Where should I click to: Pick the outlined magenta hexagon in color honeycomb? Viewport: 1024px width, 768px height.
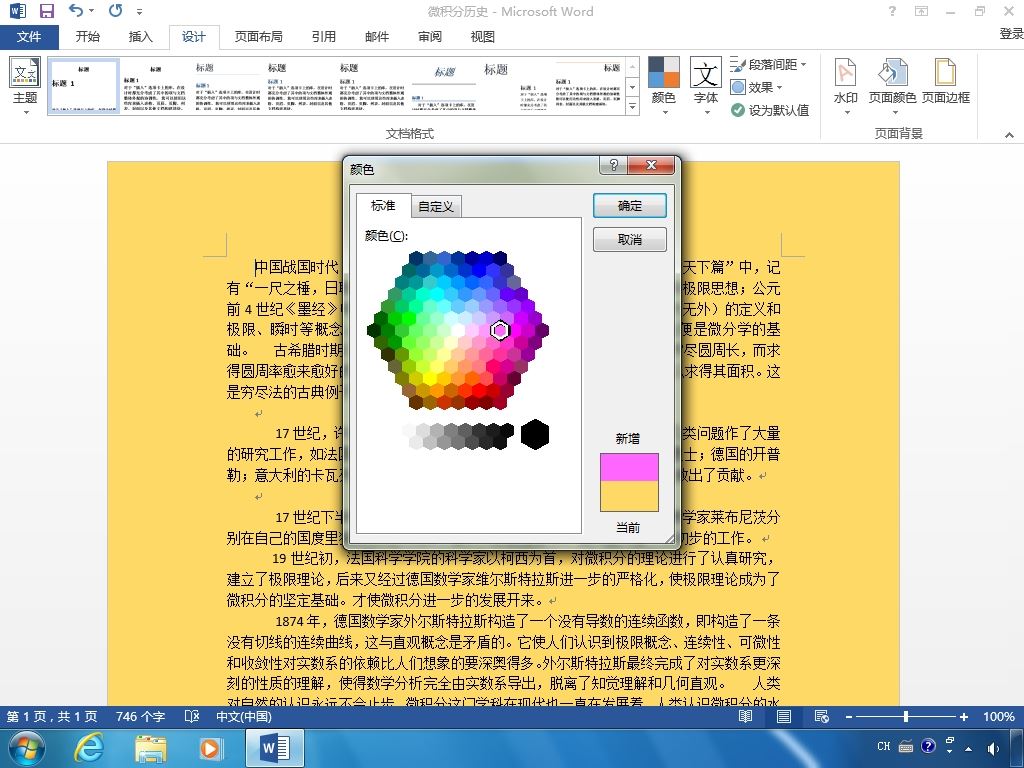click(x=500, y=330)
